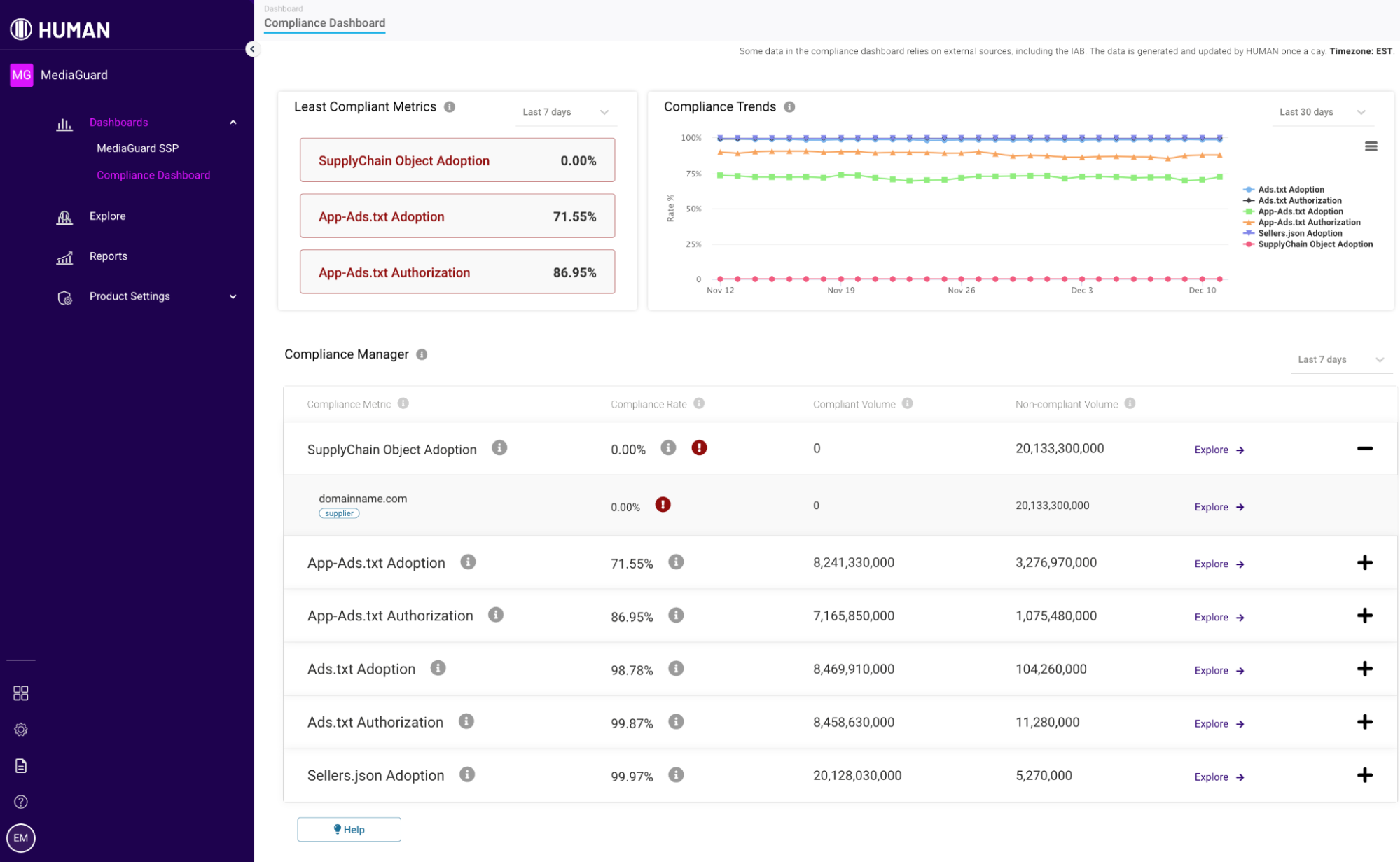Toggle App-Ads.txt Authorization series in legend

tap(1302, 223)
